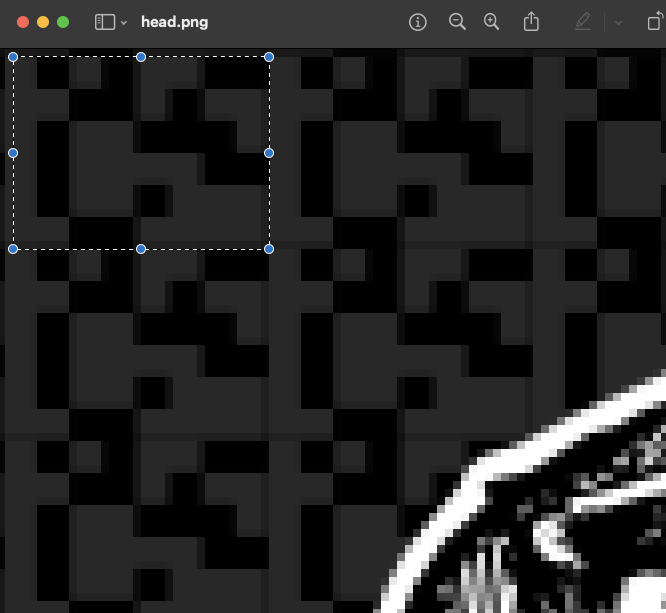Expand the sidebar view options chevron
Image resolution: width=666 pixels, height=613 pixels.
[x=124, y=23]
